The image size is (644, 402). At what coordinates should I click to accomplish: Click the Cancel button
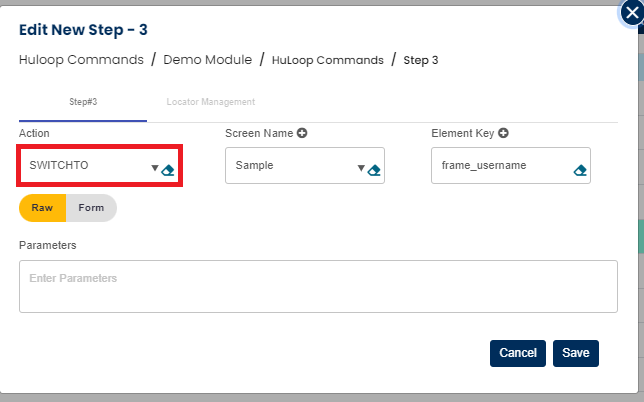[518, 353]
